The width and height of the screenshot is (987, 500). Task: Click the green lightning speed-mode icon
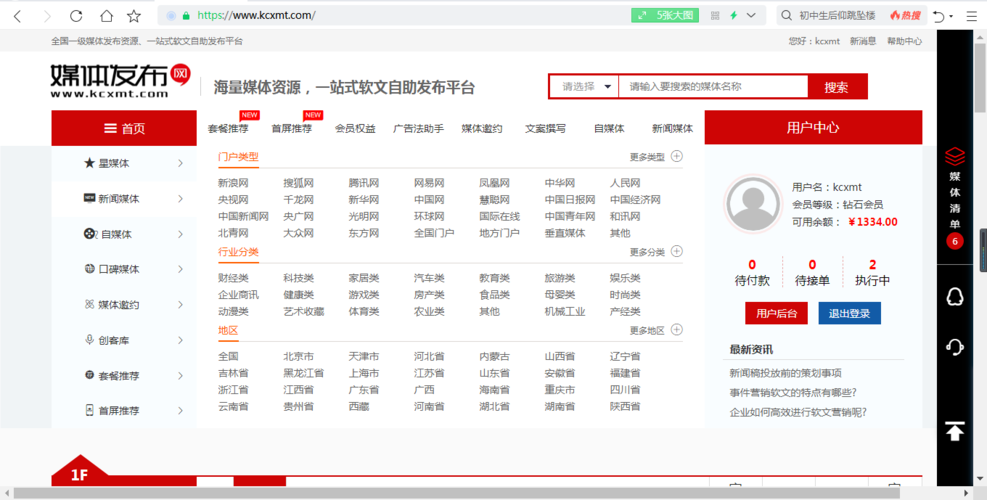click(x=733, y=16)
